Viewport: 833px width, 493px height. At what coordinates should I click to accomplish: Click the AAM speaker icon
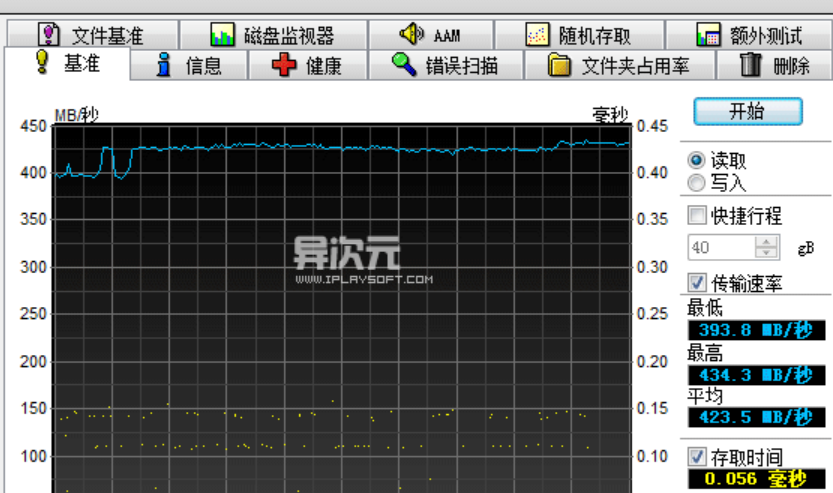pos(411,34)
